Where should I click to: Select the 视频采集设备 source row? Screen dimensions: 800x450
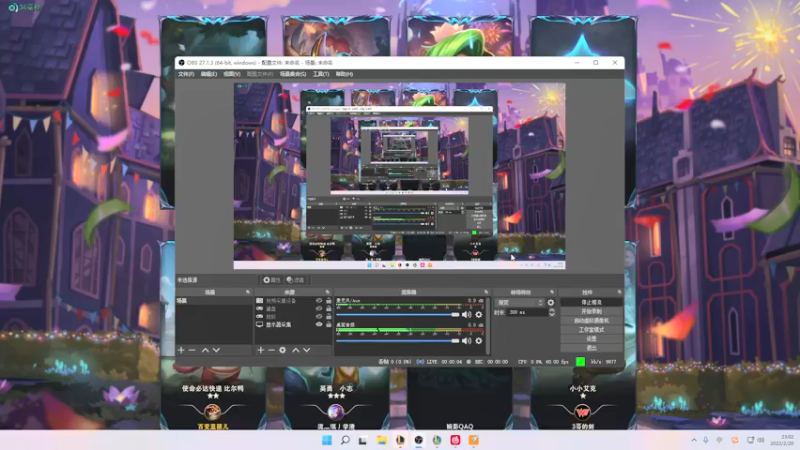coord(293,301)
